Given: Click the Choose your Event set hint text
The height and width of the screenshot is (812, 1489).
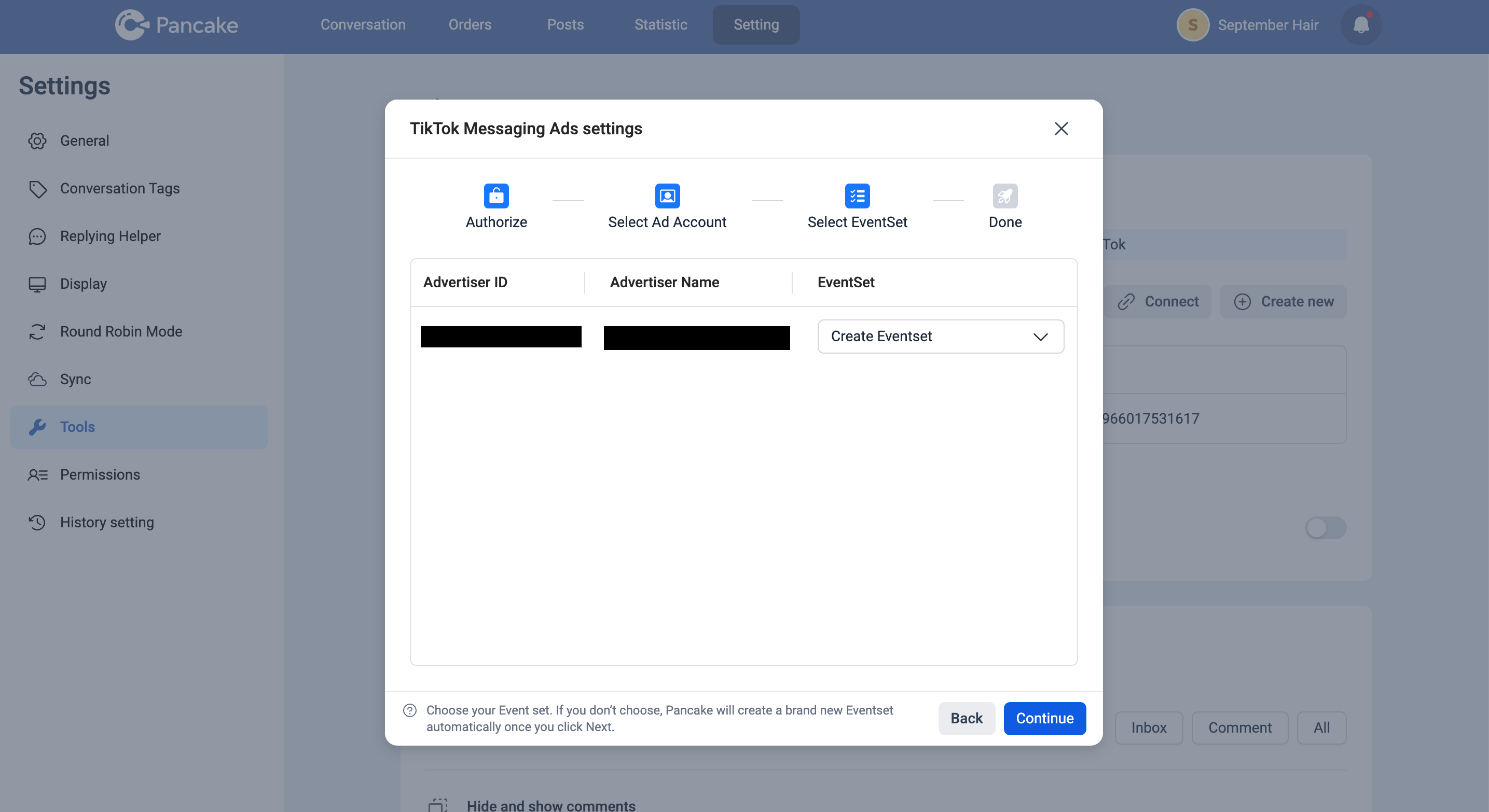Looking at the screenshot, I should pos(659,719).
